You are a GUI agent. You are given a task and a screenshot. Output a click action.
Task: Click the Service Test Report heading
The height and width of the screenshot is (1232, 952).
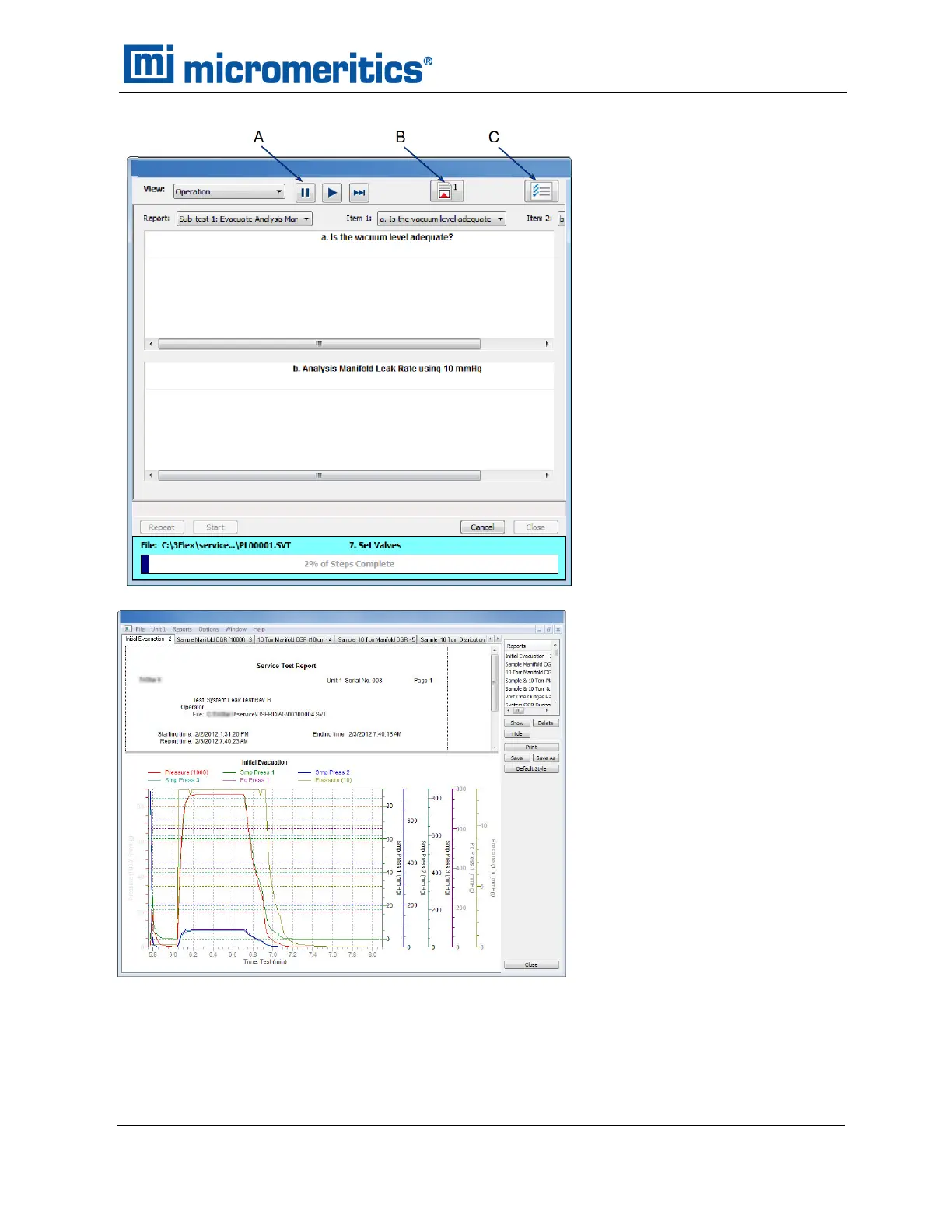point(286,666)
